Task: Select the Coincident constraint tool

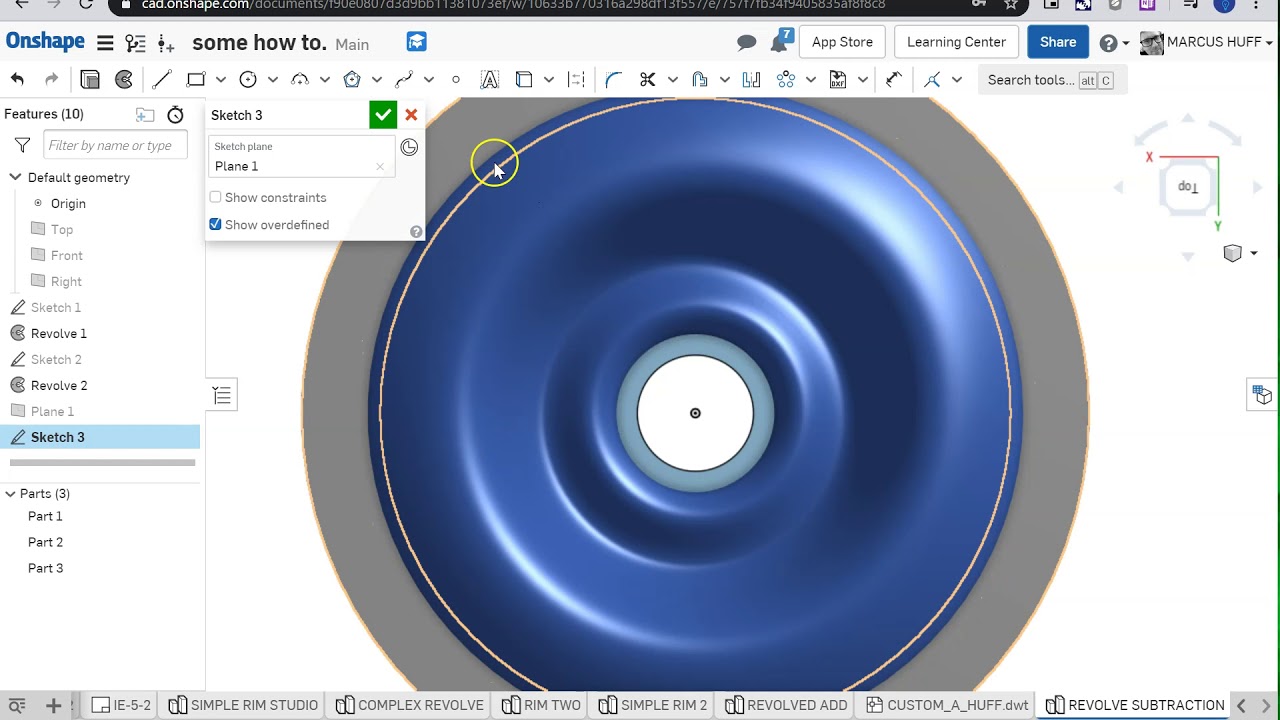Action: click(x=932, y=80)
